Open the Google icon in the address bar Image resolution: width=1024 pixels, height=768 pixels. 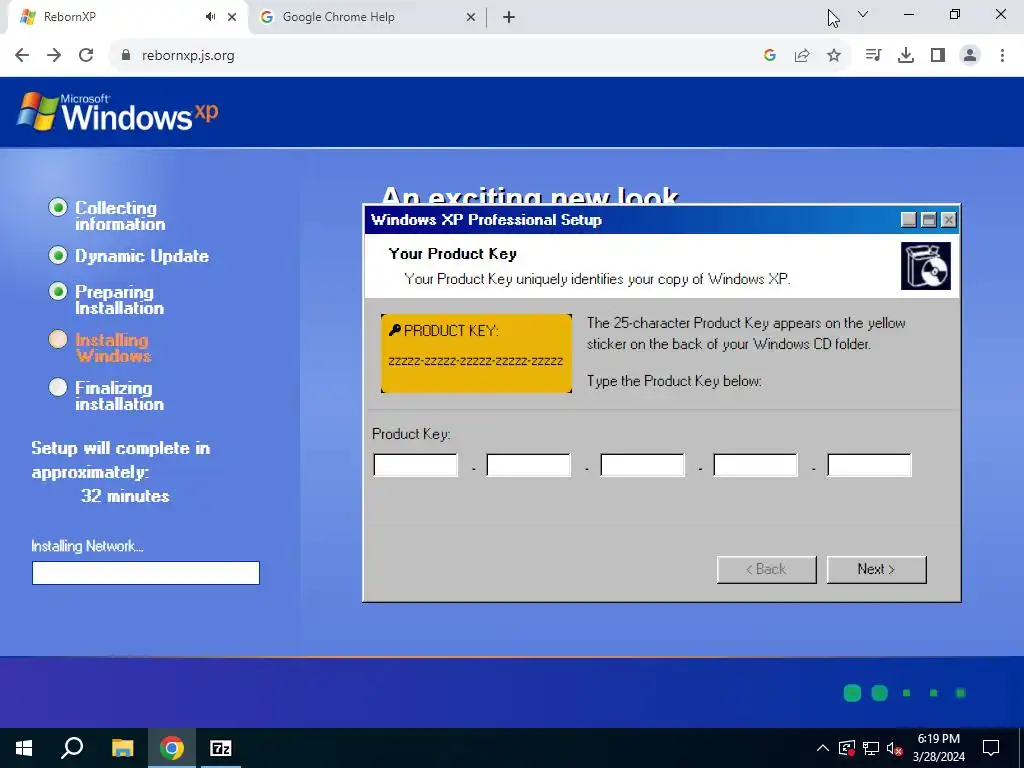[770, 56]
